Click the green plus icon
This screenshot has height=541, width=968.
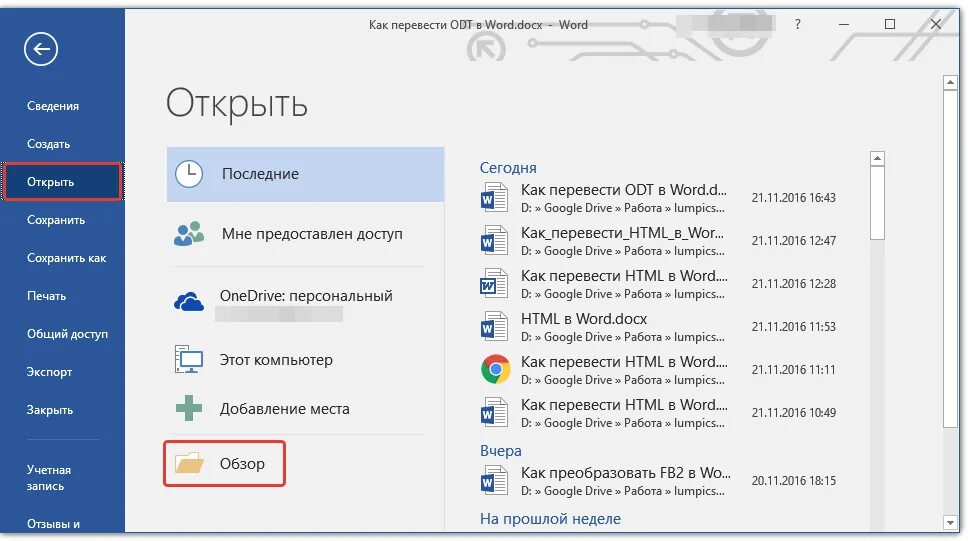pos(188,408)
